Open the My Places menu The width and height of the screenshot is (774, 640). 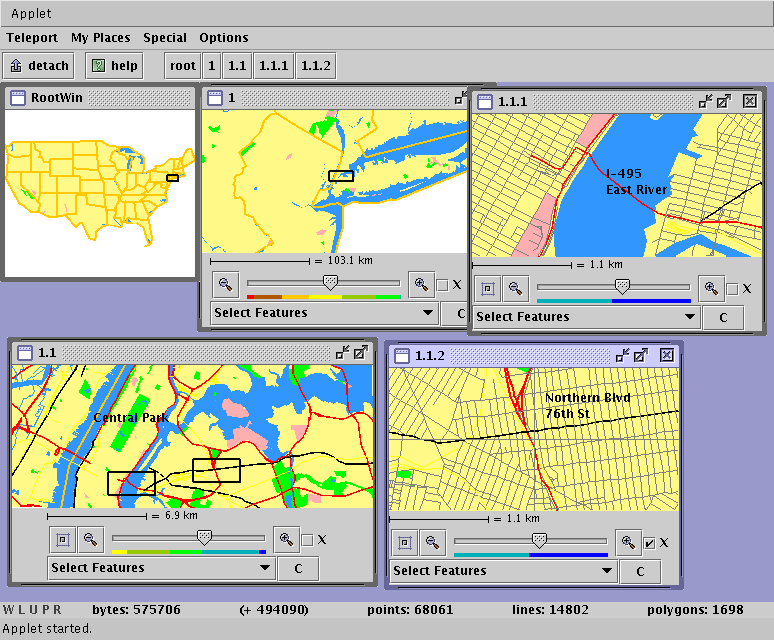coord(100,38)
